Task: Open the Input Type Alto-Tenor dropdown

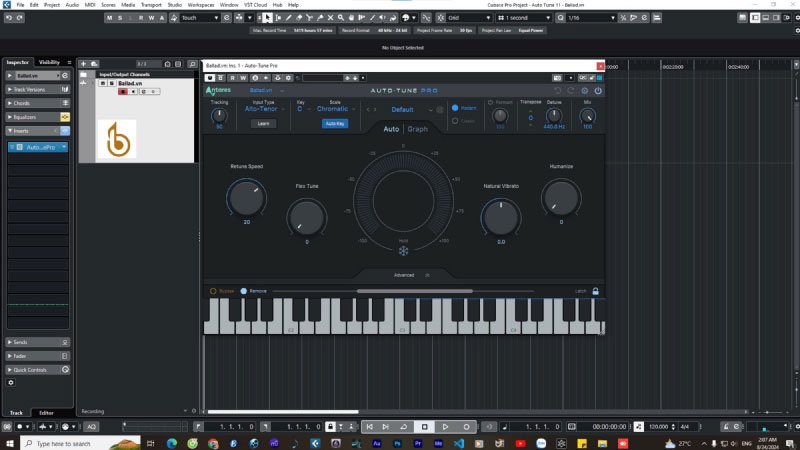Action: coord(264,109)
